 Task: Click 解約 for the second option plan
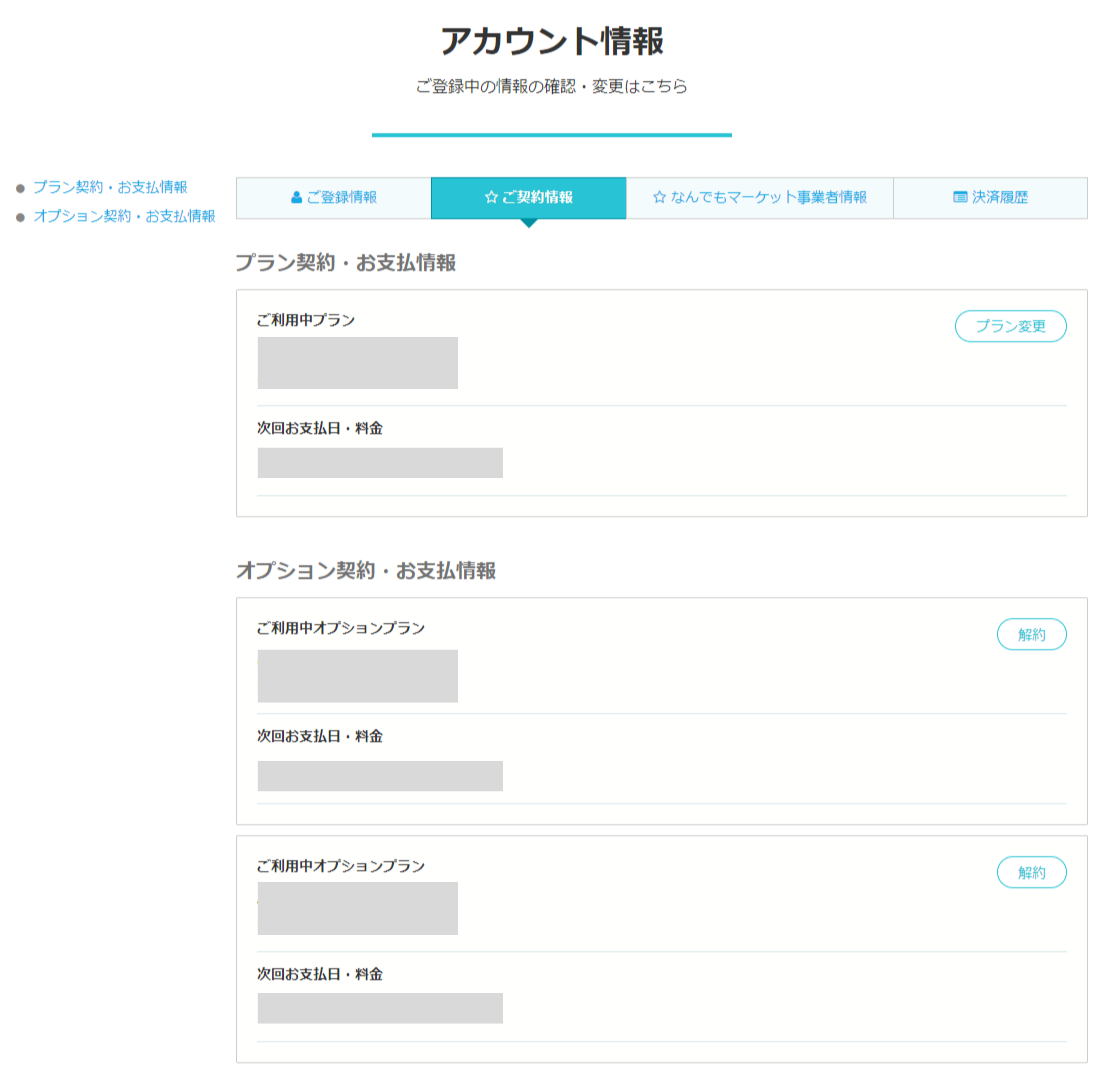(1032, 873)
